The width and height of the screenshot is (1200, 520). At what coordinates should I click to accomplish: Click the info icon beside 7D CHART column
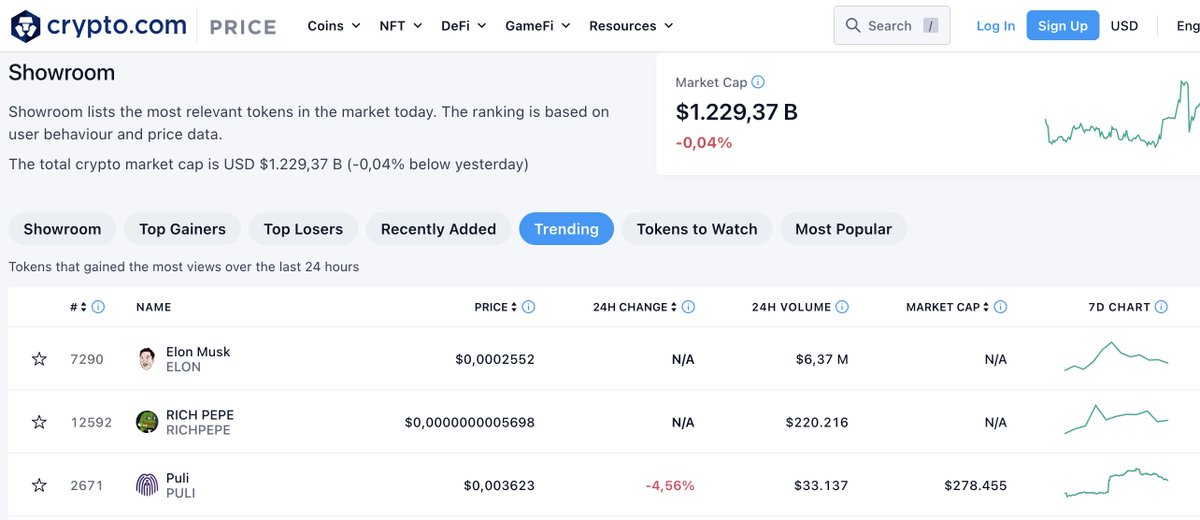click(x=1161, y=307)
